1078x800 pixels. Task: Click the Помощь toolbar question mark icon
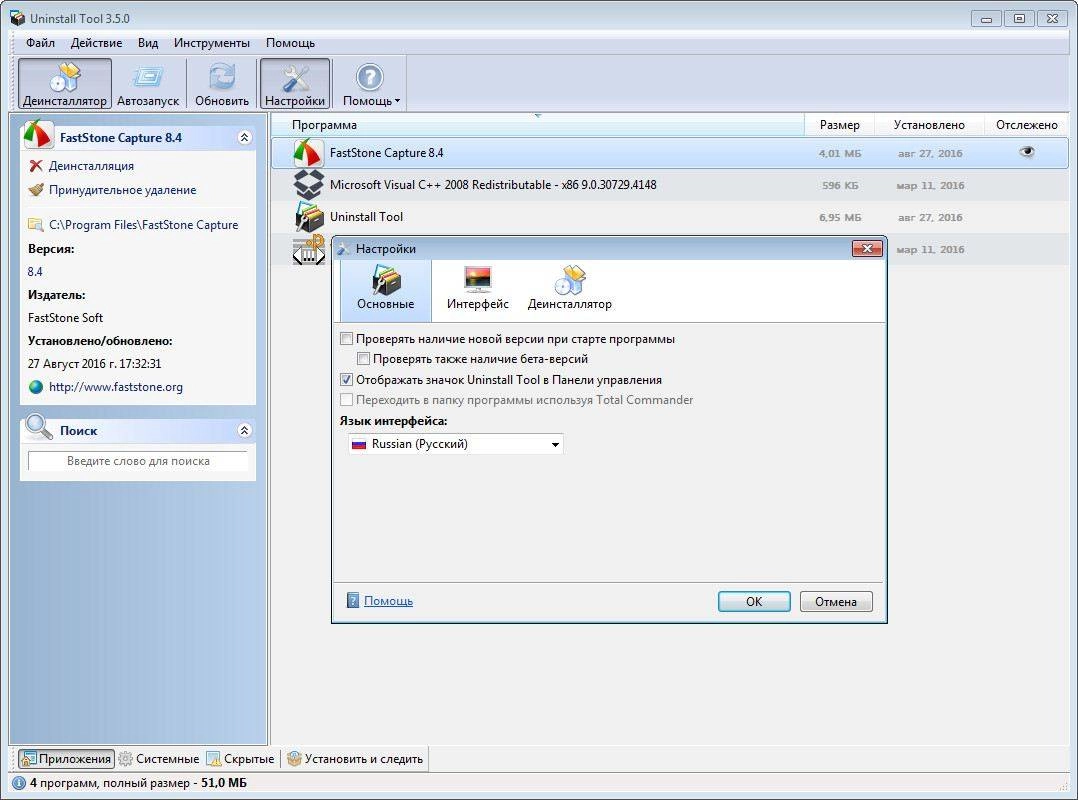click(369, 77)
